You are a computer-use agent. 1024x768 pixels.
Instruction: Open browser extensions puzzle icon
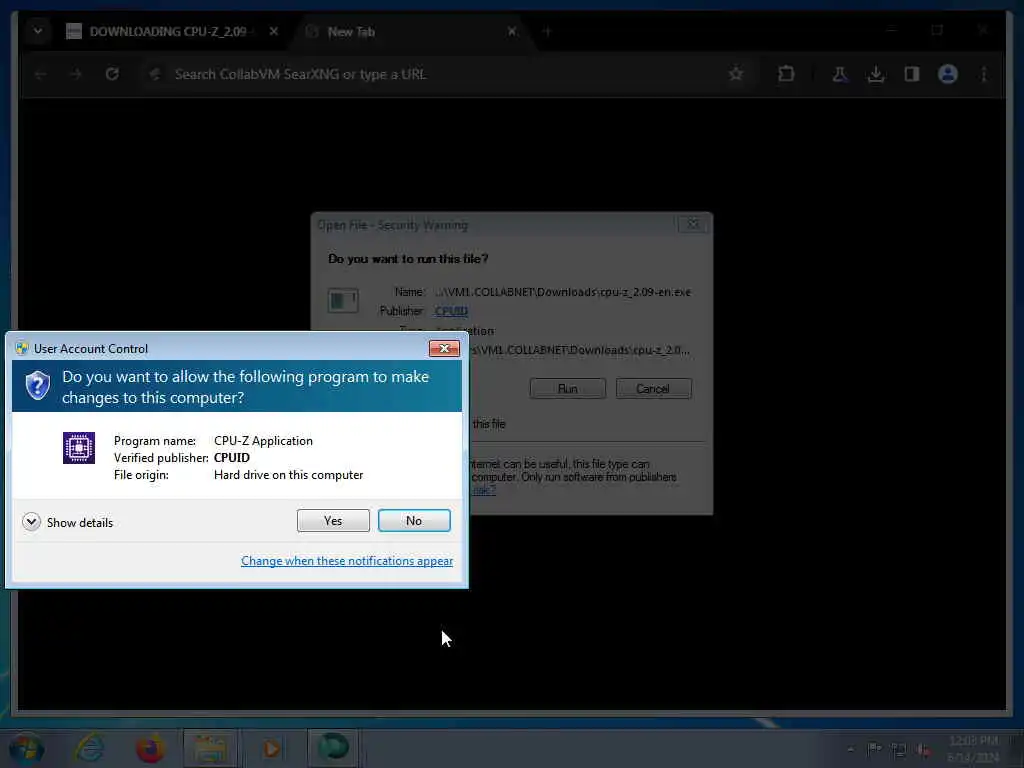click(x=786, y=74)
